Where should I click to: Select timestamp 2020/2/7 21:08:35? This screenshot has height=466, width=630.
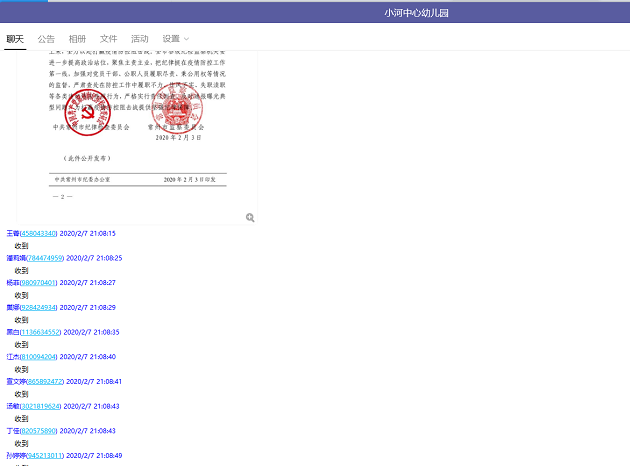[92, 332]
